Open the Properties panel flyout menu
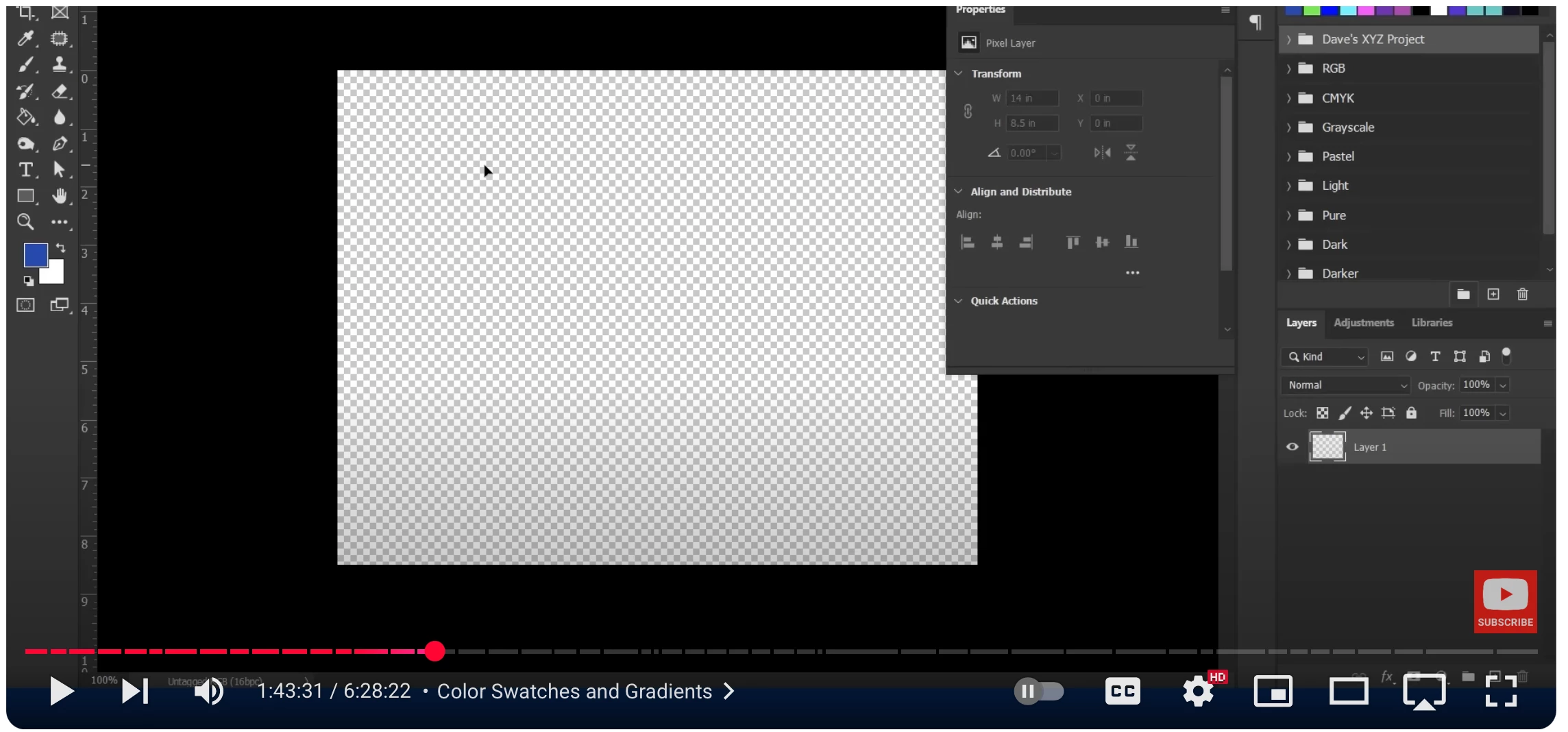This screenshot has height=732, width=1568. point(1225,10)
